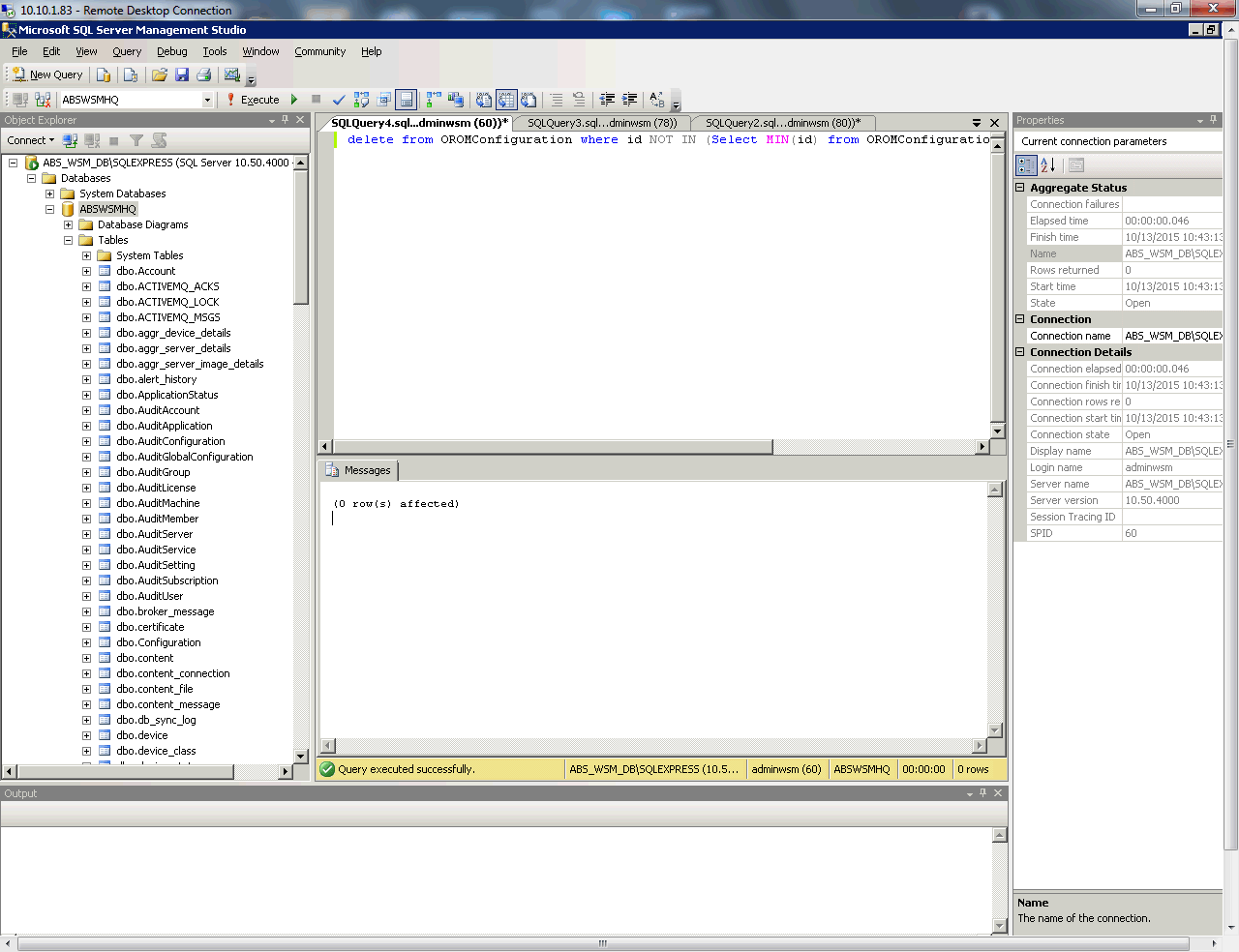Click the Analysis Services query icon
This screenshot has width=1239, height=952.
coord(131,74)
